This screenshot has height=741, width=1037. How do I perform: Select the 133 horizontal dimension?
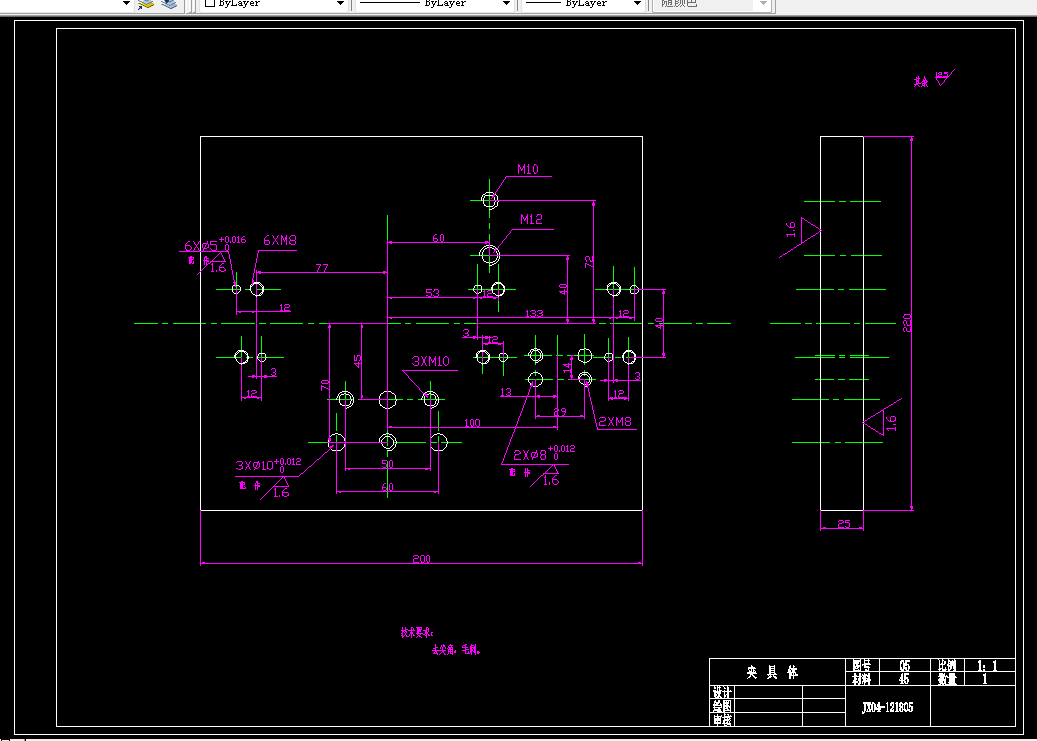(x=534, y=313)
